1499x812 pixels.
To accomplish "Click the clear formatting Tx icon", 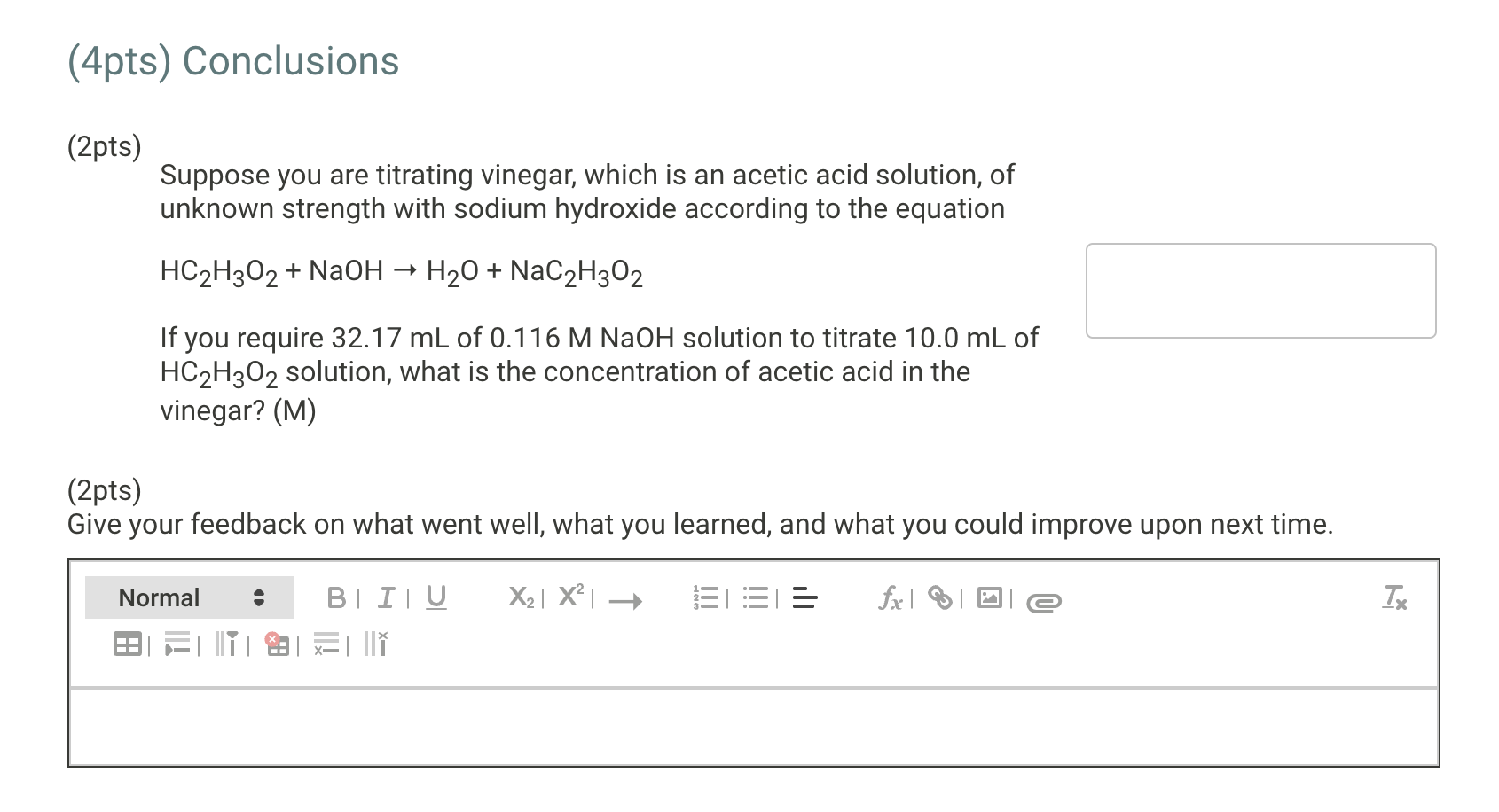I will click(1394, 598).
